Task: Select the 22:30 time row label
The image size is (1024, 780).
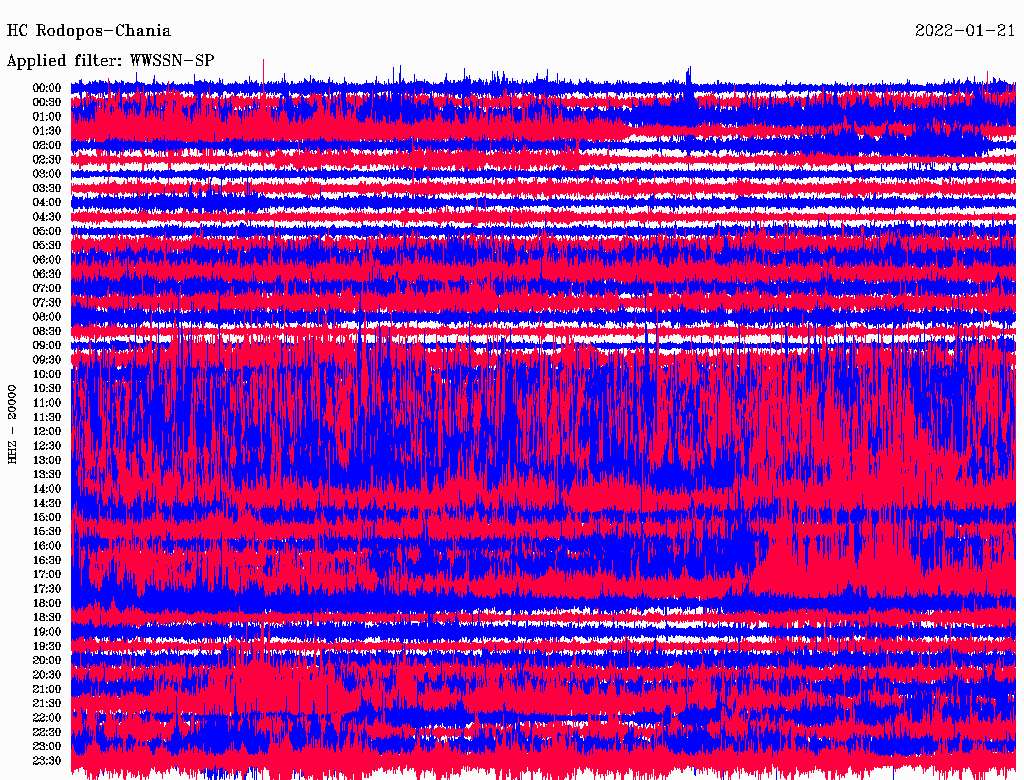Action: [x=47, y=732]
